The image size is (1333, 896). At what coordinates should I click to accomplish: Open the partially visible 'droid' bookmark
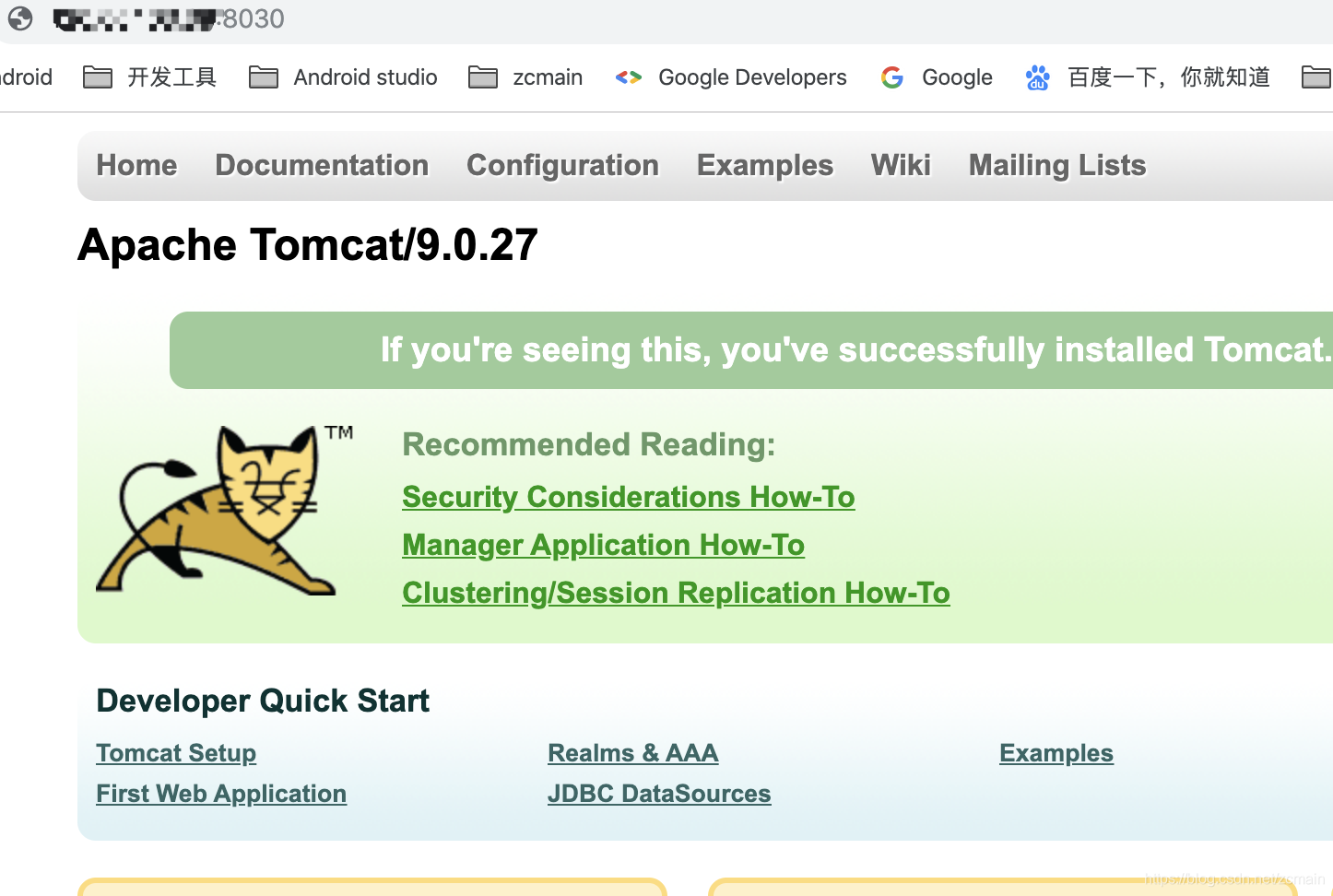(26, 77)
